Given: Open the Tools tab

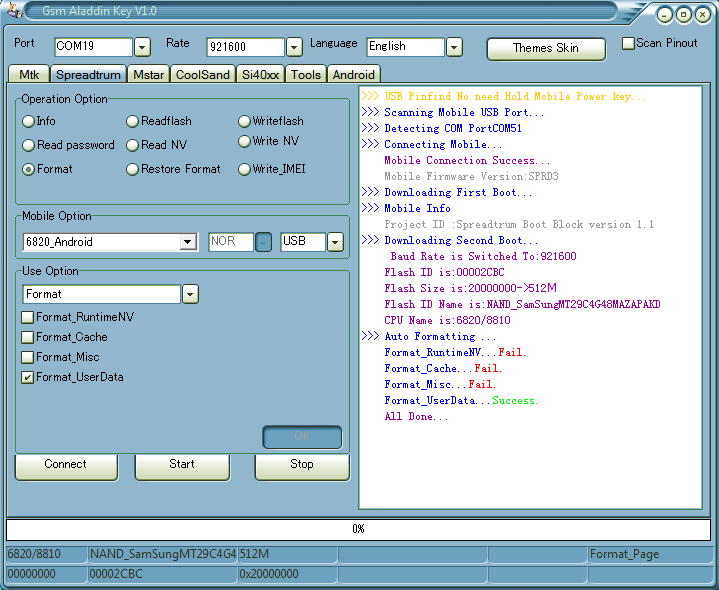Looking at the screenshot, I should 306,75.
